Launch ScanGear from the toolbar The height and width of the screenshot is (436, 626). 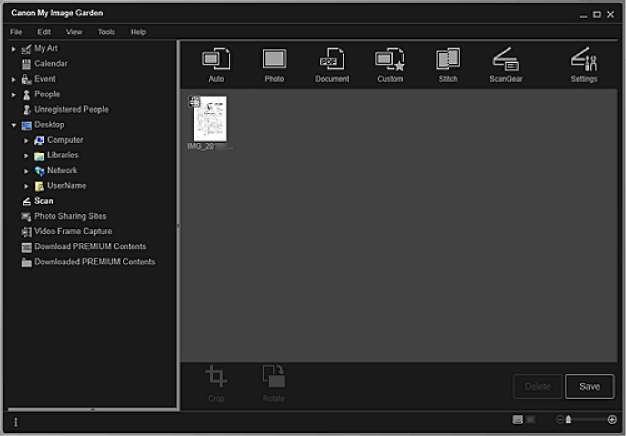coord(505,61)
